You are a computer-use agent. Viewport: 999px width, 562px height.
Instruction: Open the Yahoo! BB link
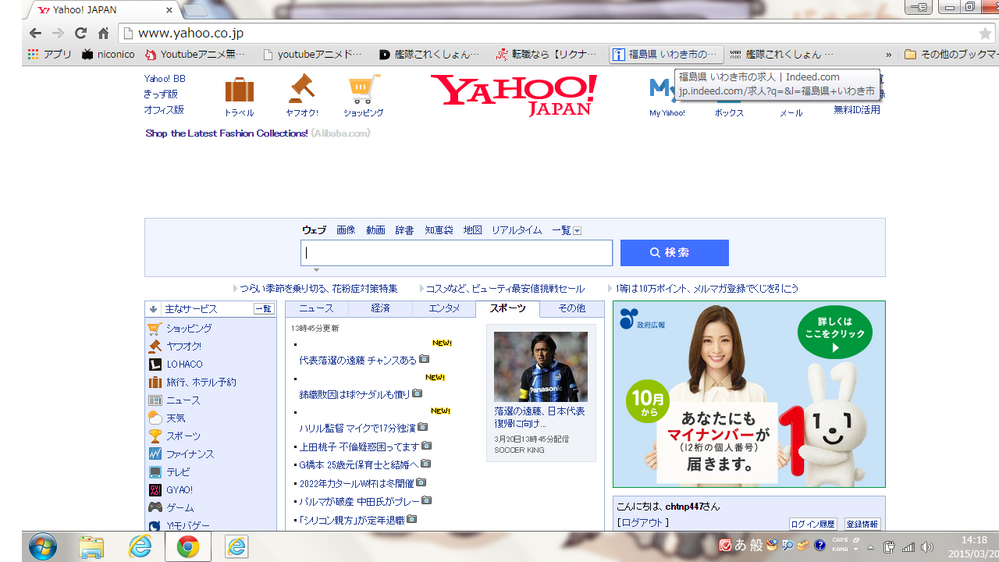click(164, 79)
